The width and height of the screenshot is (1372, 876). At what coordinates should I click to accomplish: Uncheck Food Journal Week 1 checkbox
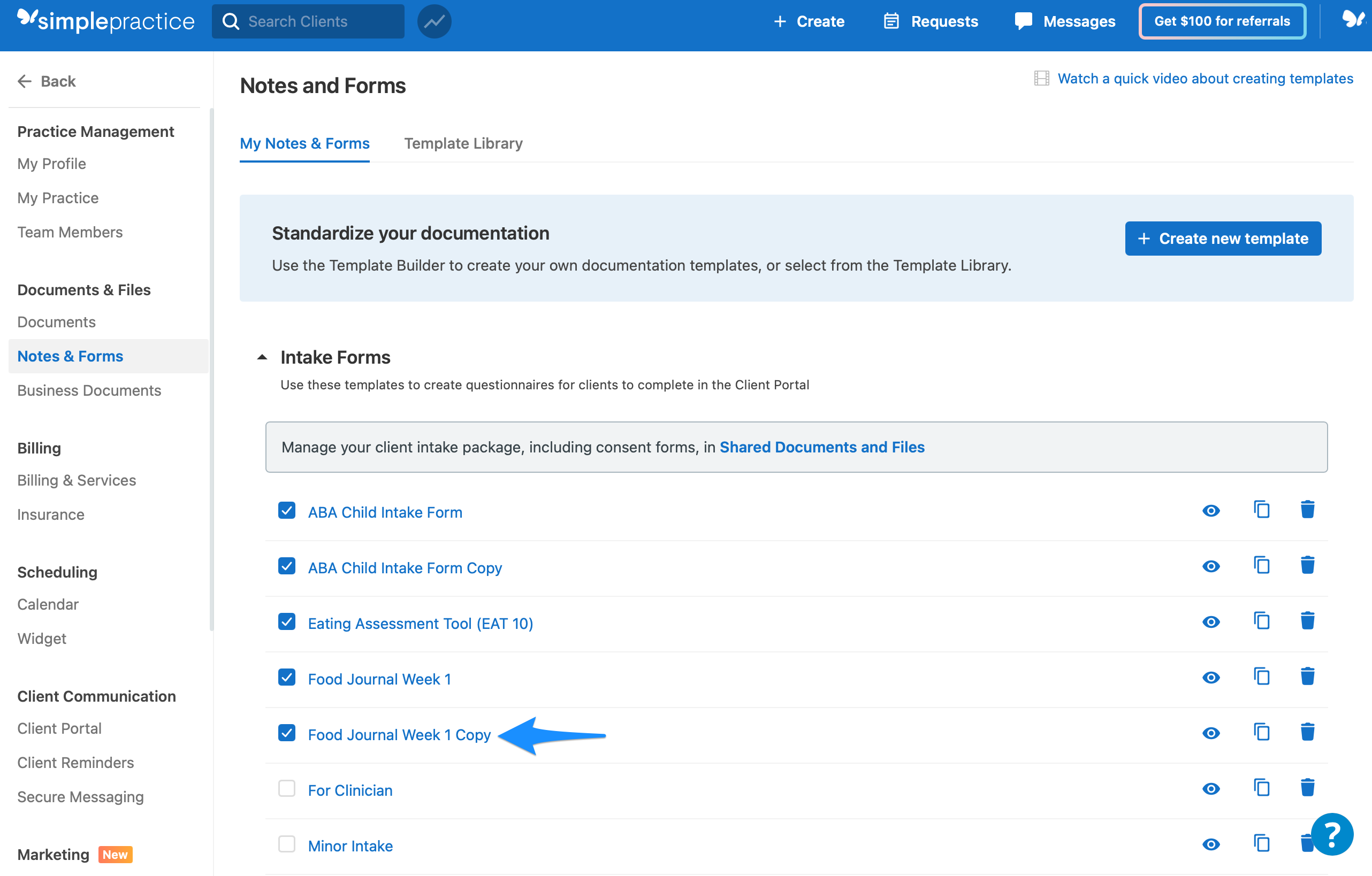click(x=287, y=678)
